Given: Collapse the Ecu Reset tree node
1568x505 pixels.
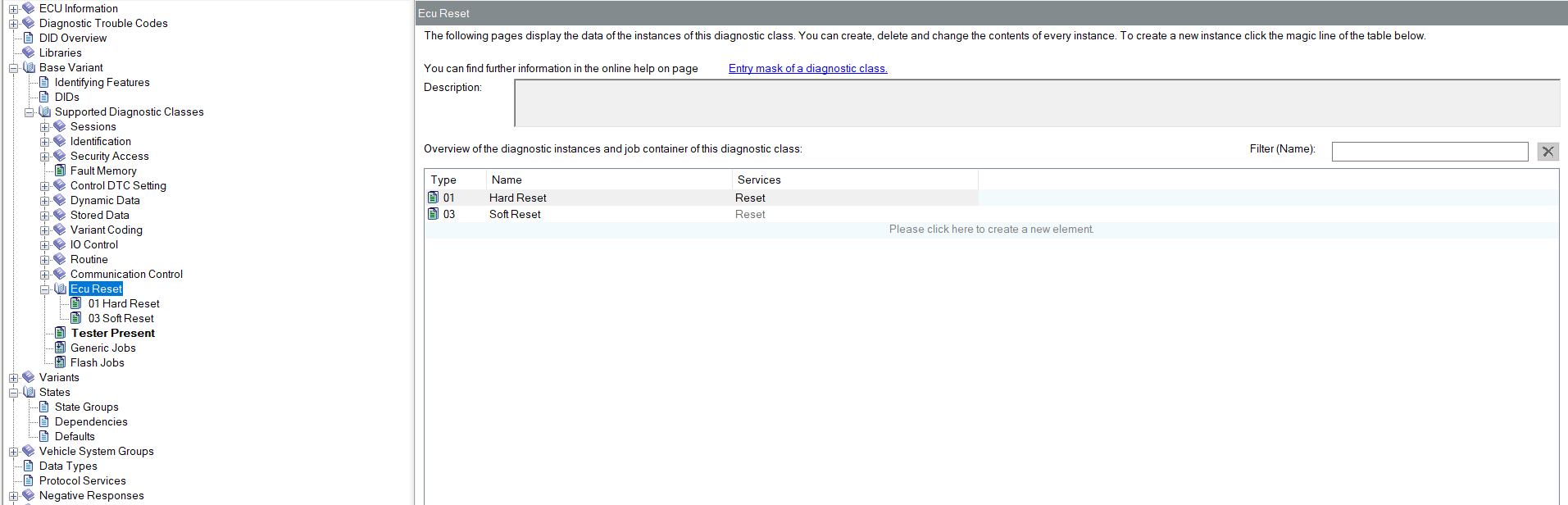Looking at the screenshot, I should (x=44, y=289).
